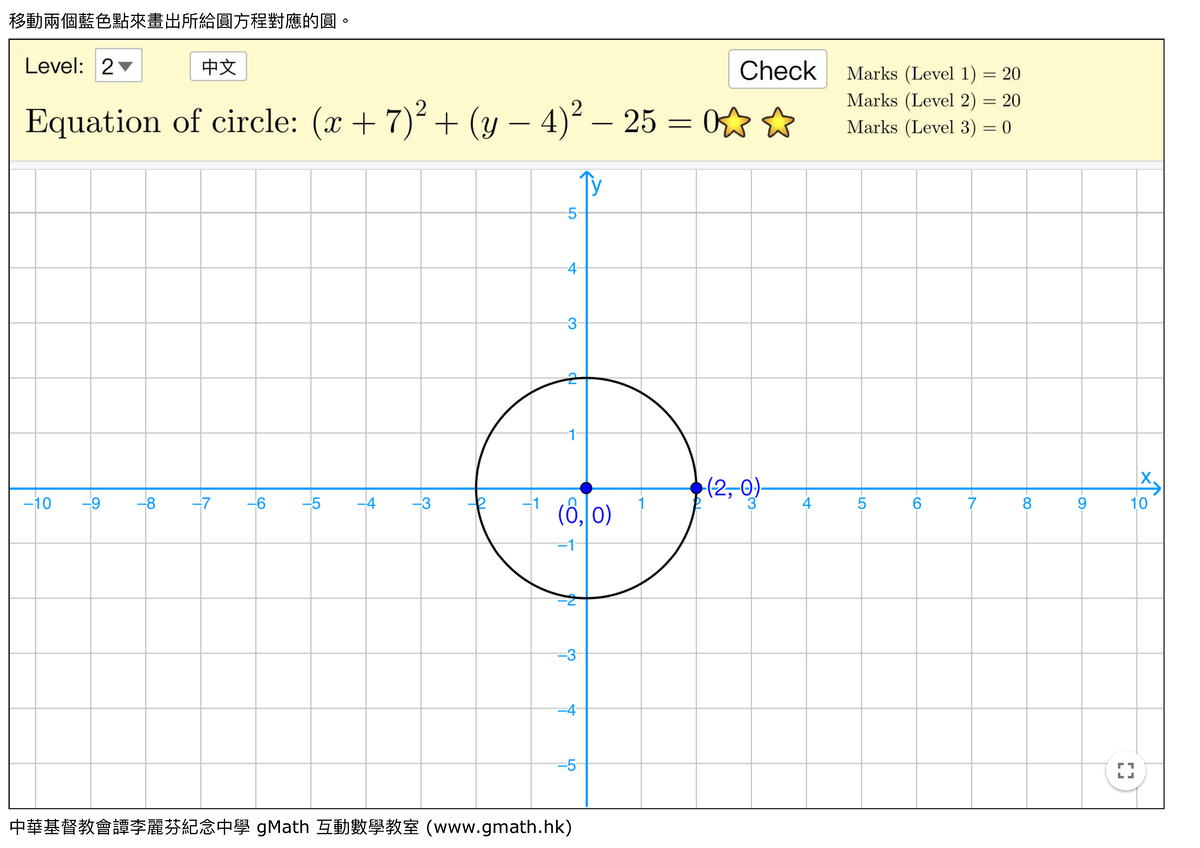
Task: Click the y-axis label 4
Action: coord(574,268)
